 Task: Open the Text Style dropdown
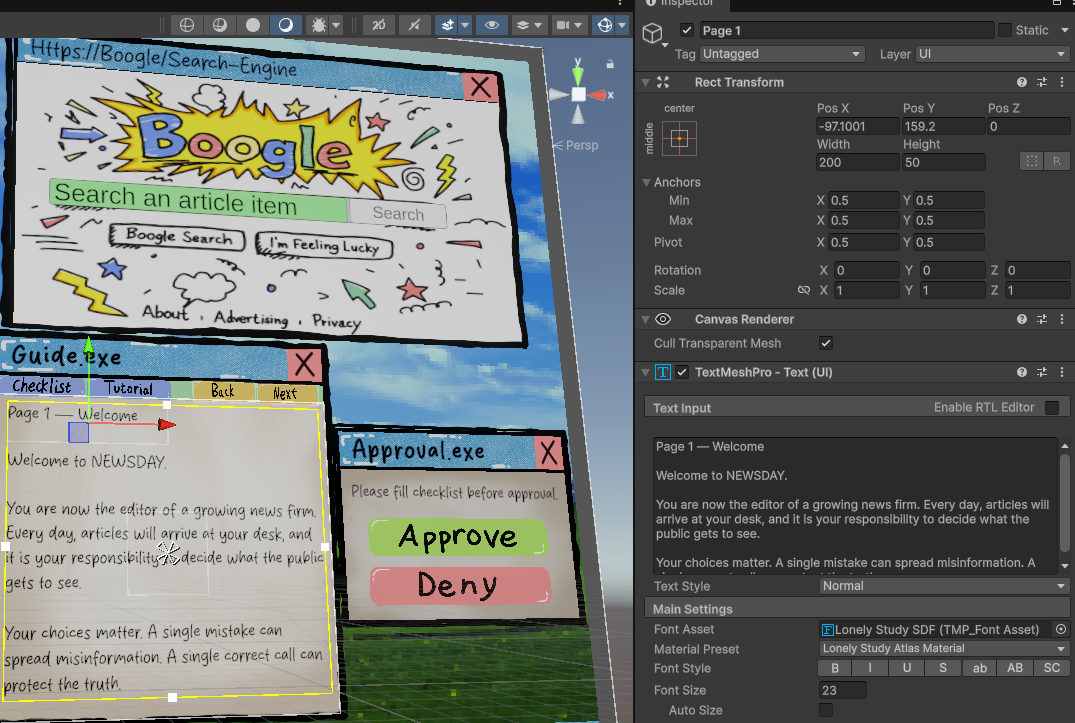[944, 586]
